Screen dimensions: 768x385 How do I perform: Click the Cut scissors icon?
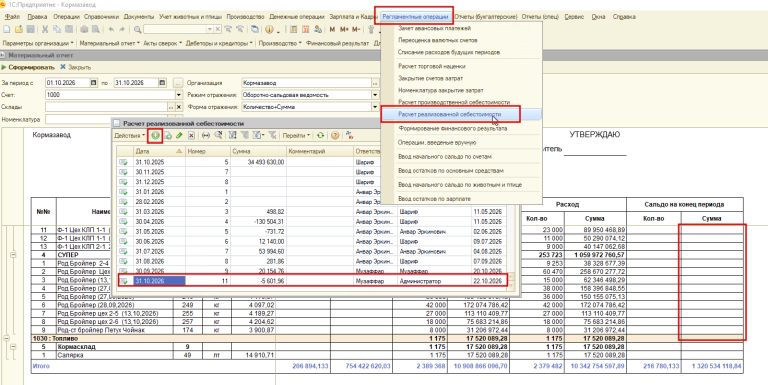pos(45,29)
